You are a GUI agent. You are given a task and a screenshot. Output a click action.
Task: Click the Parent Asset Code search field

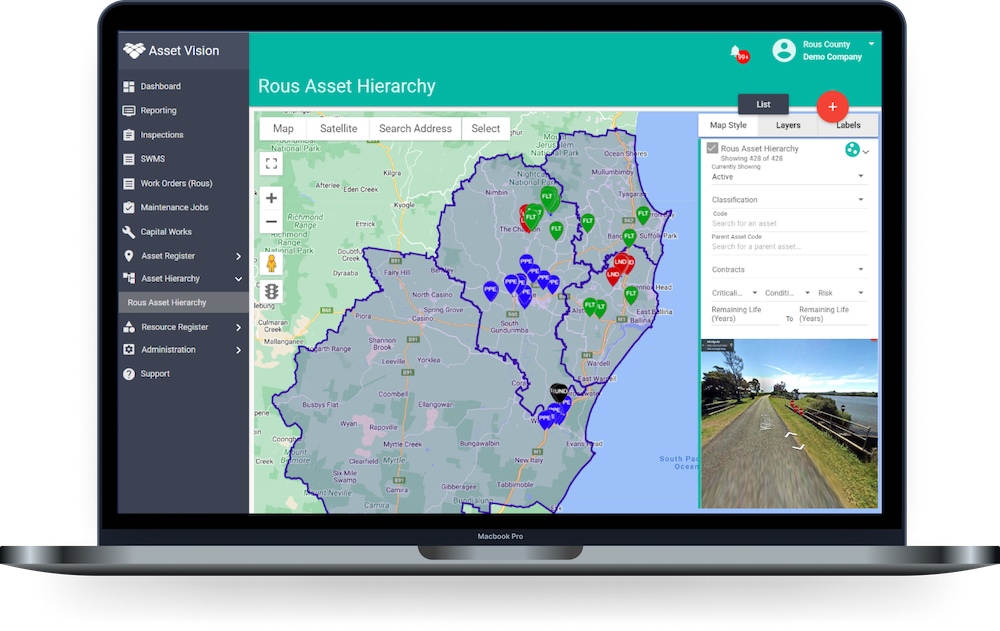click(x=789, y=246)
